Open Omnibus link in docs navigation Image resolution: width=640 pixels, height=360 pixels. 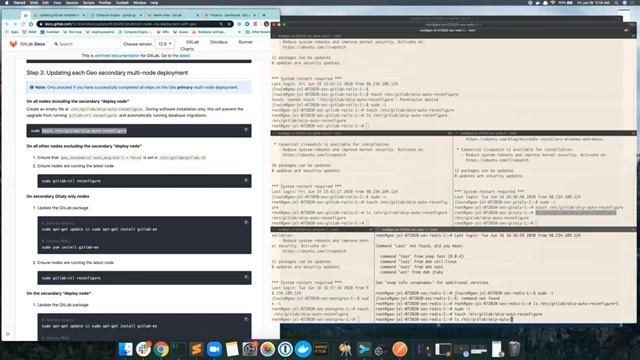[219, 42]
